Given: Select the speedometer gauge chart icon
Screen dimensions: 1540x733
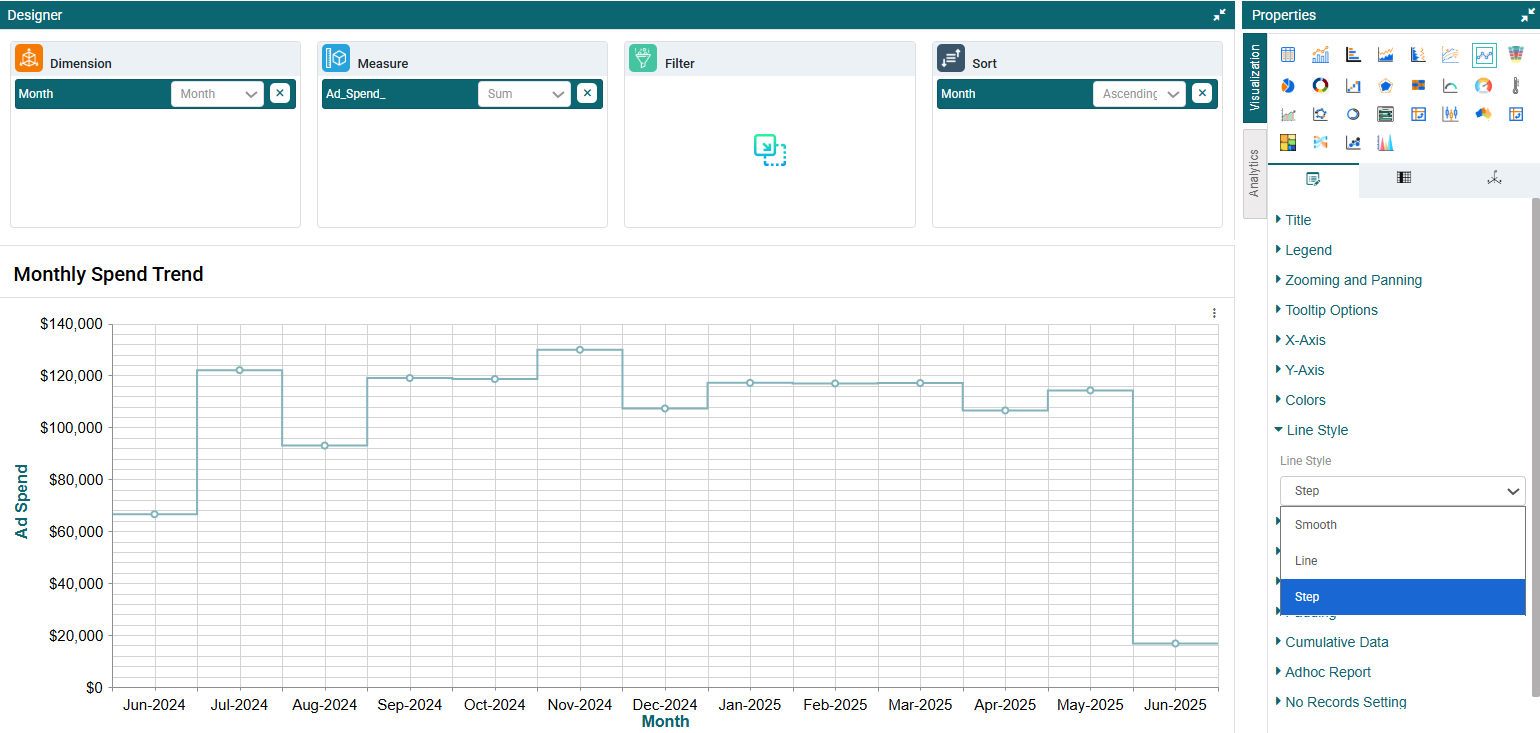Looking at the screenshot, I should point(1483,86).
